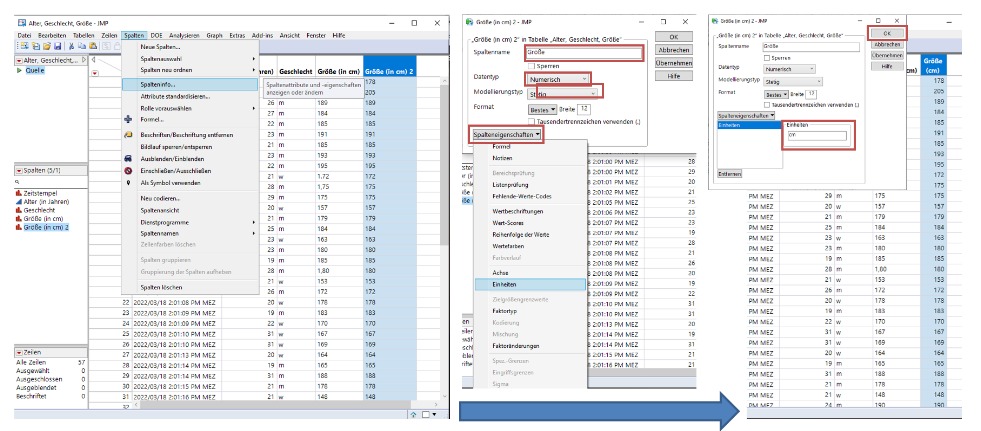Click the Entfernen button

pos(730,171)
